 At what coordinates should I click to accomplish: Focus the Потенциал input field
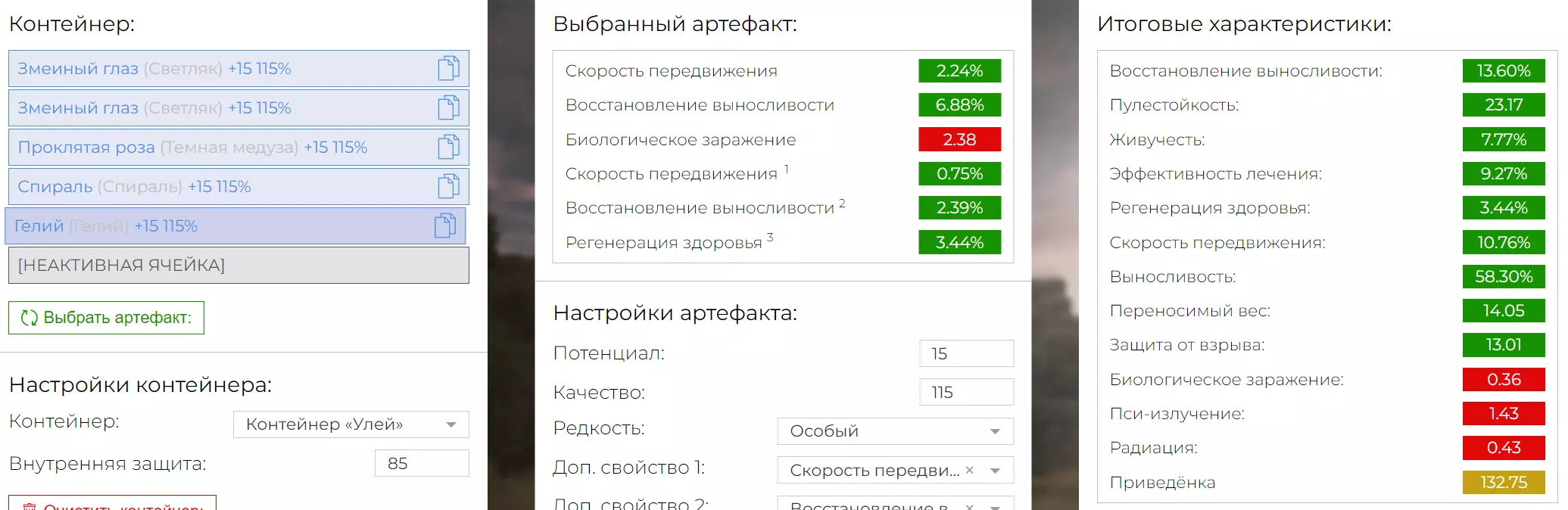pos(966,353)
